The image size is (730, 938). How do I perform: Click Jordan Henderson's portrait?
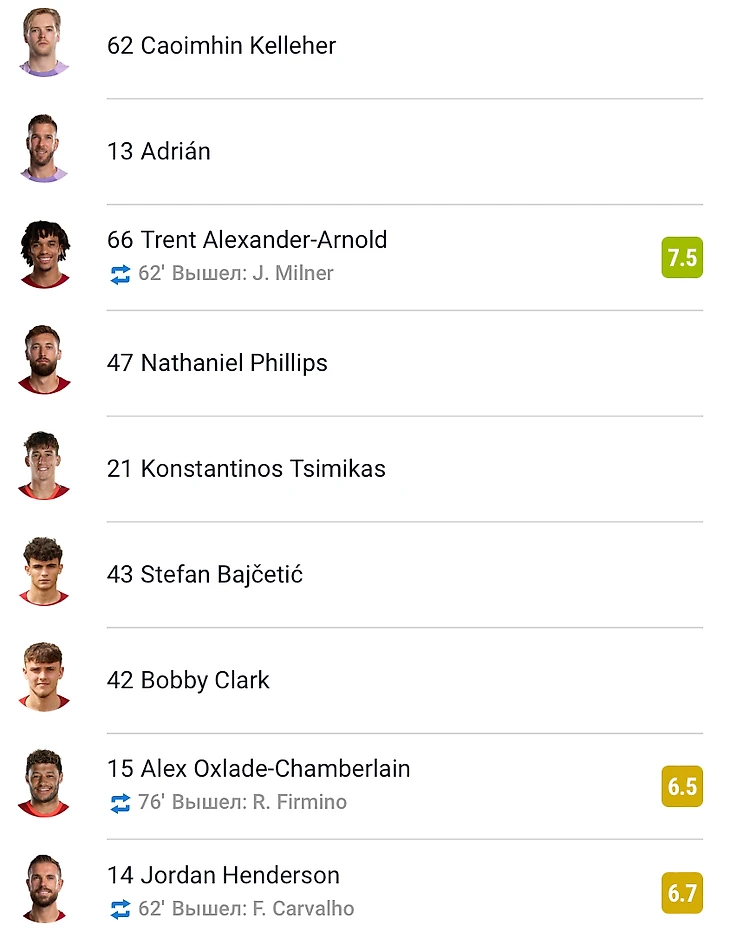(x=44, y=890)
